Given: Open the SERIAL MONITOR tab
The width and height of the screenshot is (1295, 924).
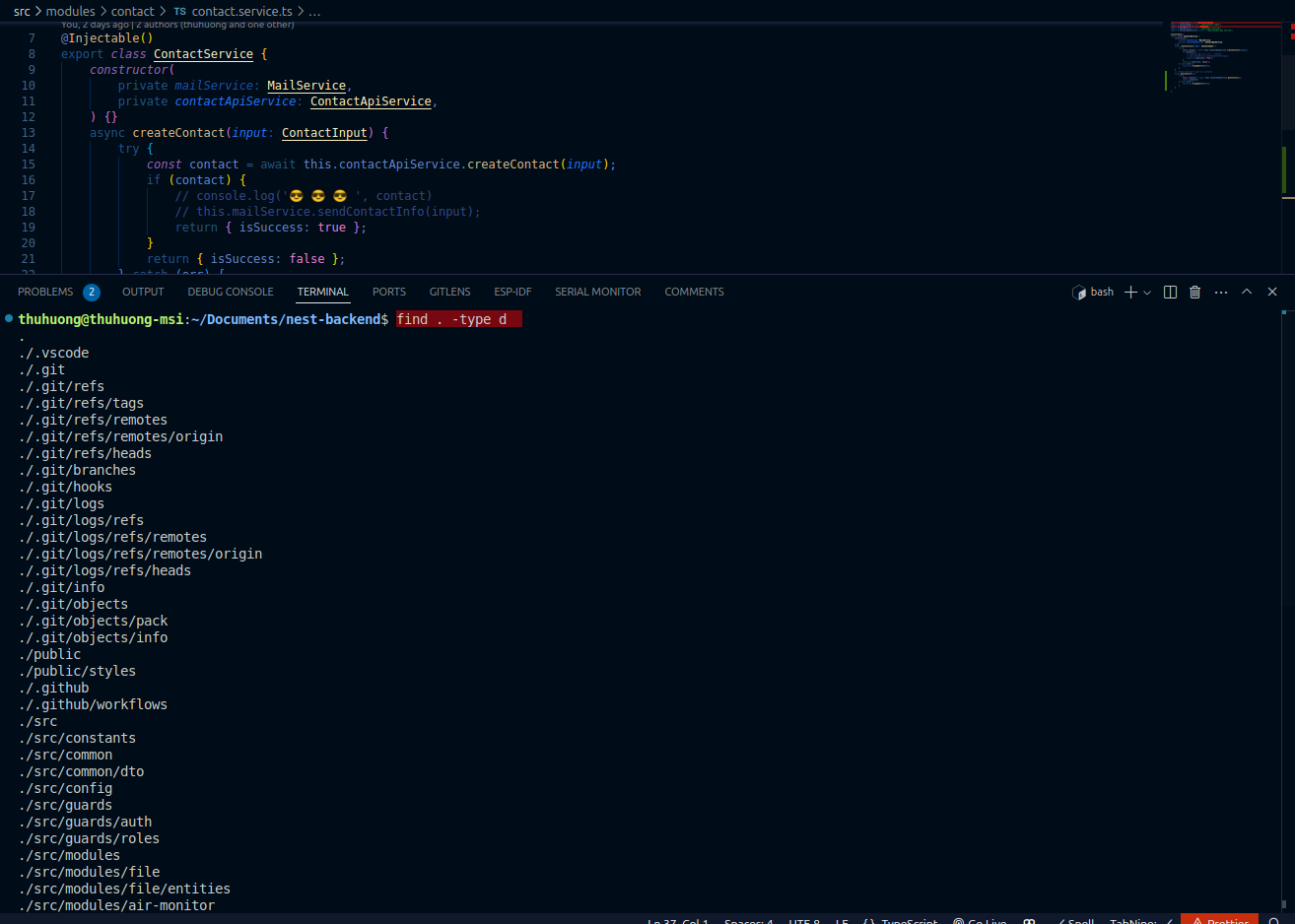Looking at the screenshot, I should pos(597,292).
